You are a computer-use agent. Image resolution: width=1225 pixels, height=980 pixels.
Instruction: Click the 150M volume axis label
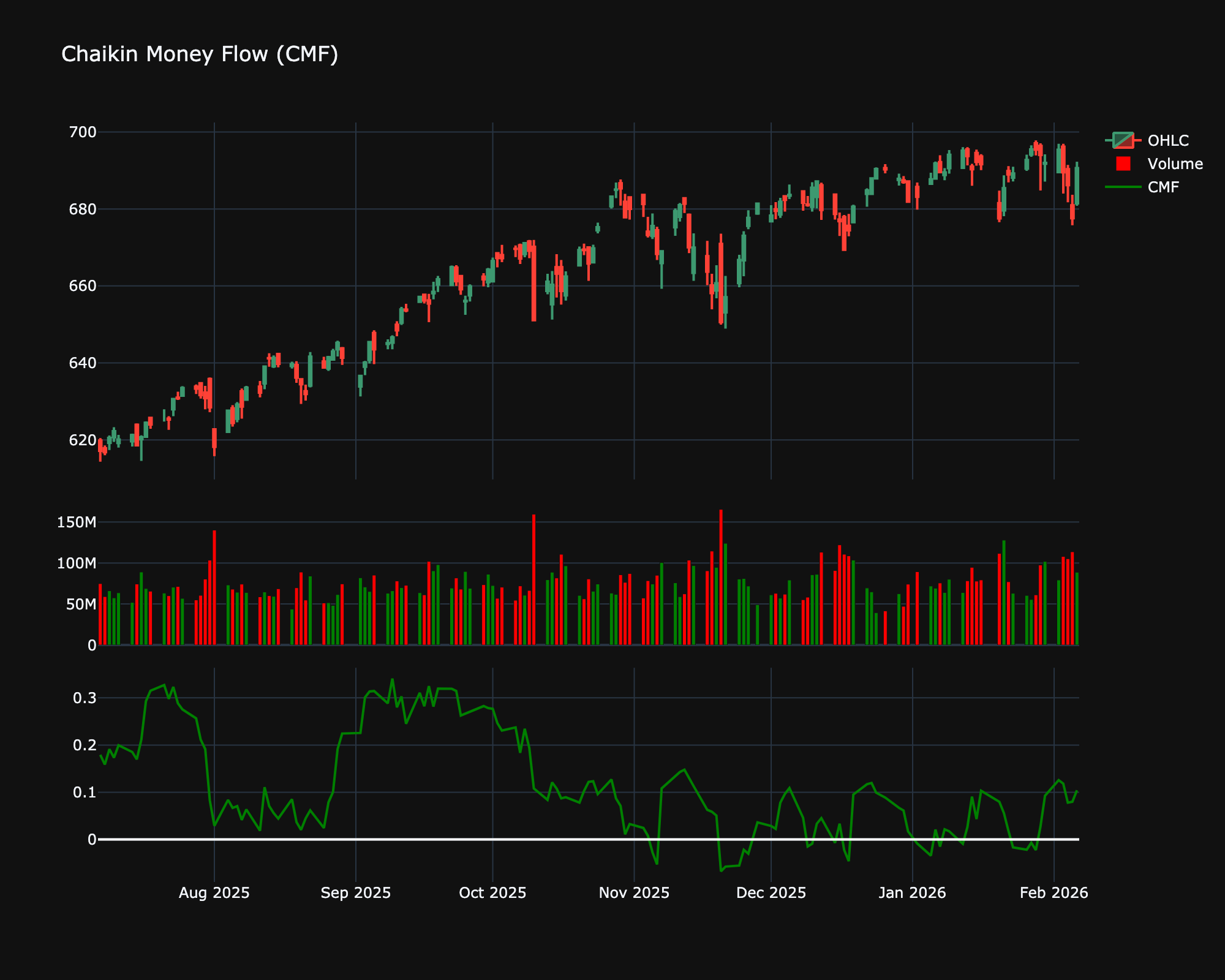click(x=77, y=522)
